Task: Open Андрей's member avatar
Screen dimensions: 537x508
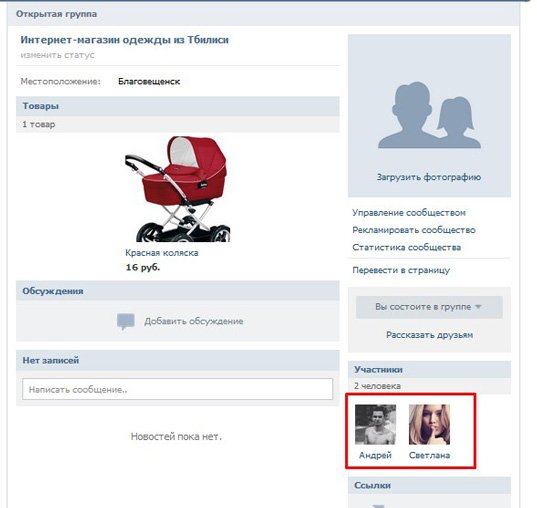Action: [375, 424]
